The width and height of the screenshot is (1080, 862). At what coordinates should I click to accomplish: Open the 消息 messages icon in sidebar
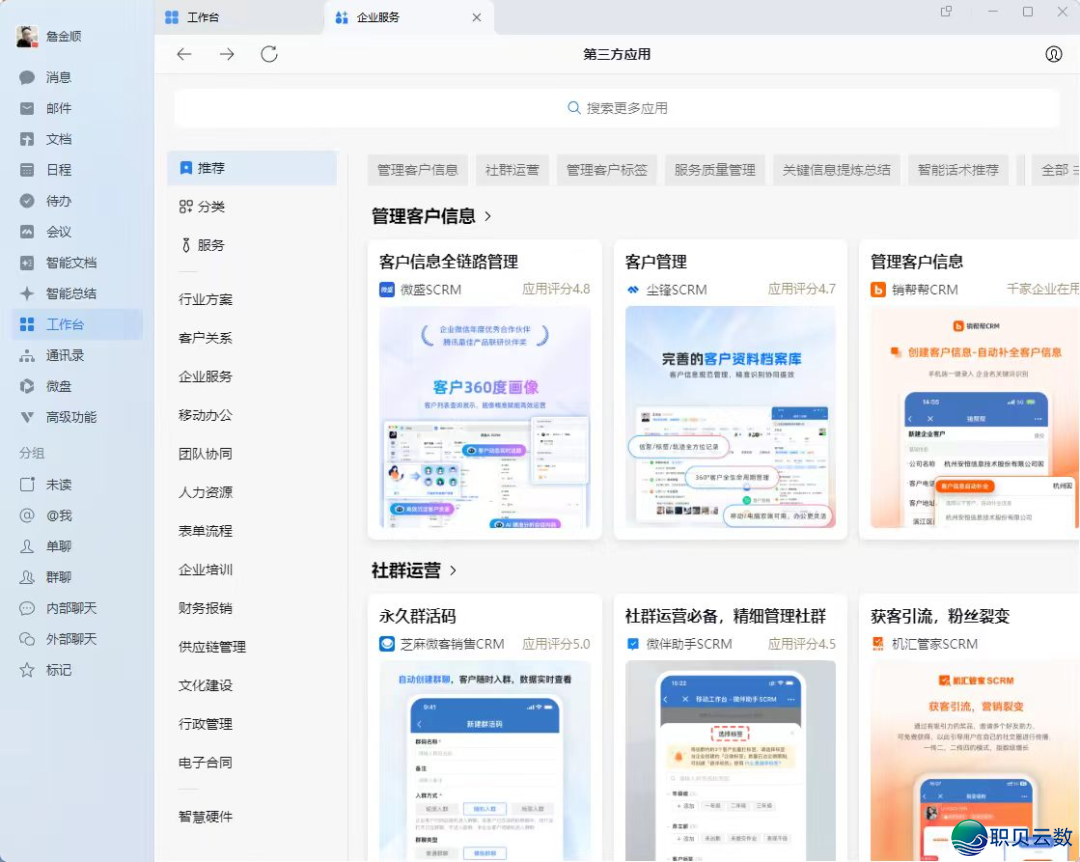[x=27, y=77]
